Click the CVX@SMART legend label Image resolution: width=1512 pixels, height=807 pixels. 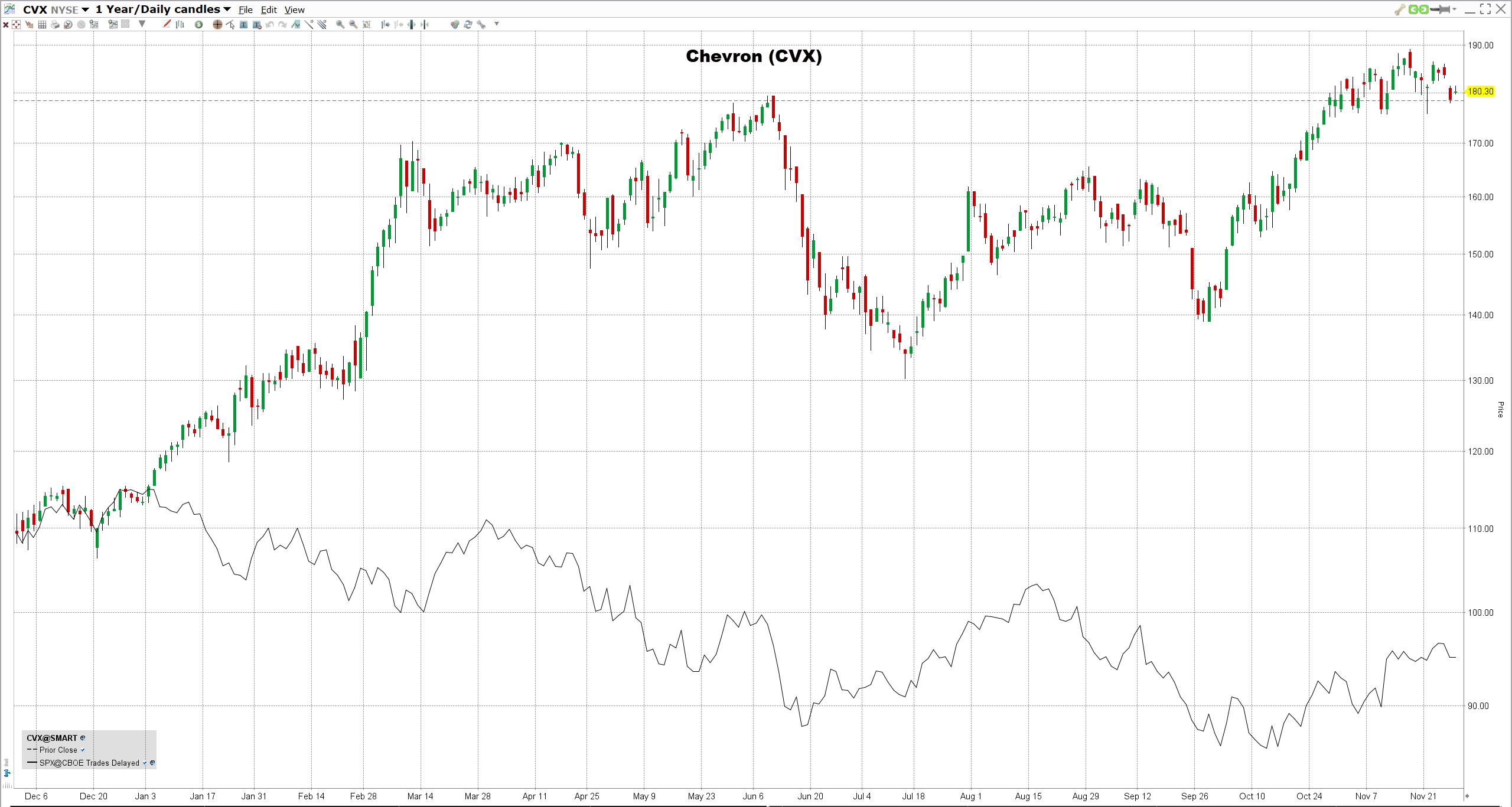pyautogui.click(x=52, y=738)
